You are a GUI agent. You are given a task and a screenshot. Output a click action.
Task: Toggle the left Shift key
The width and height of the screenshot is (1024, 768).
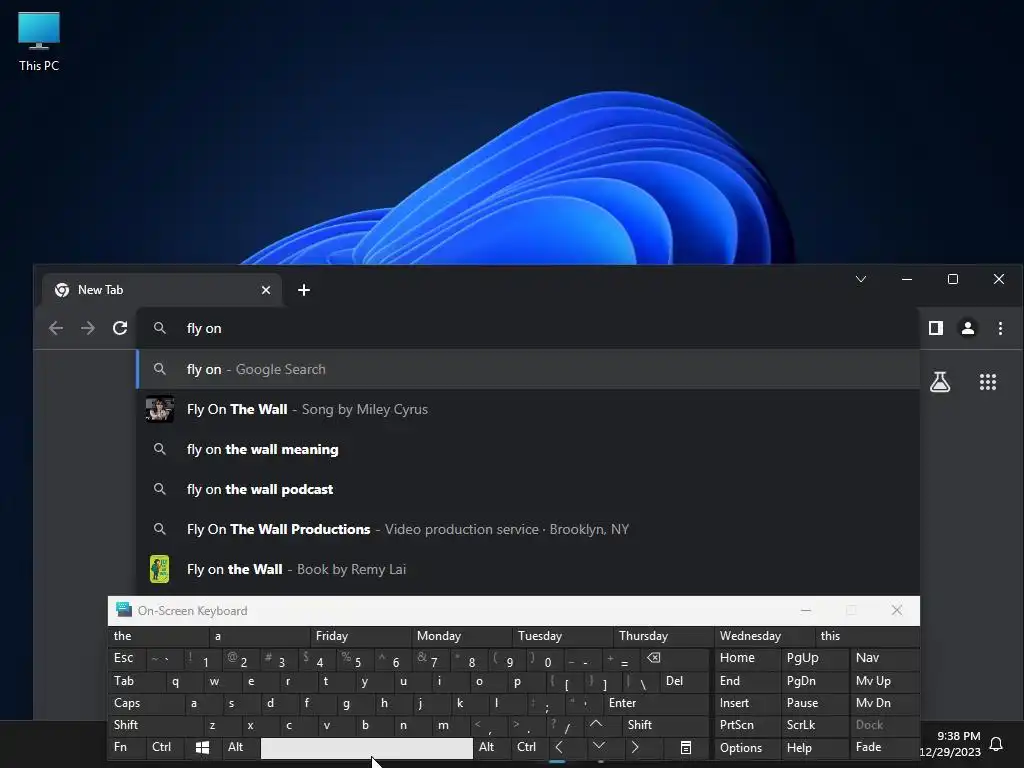click(x=155, y=725)
